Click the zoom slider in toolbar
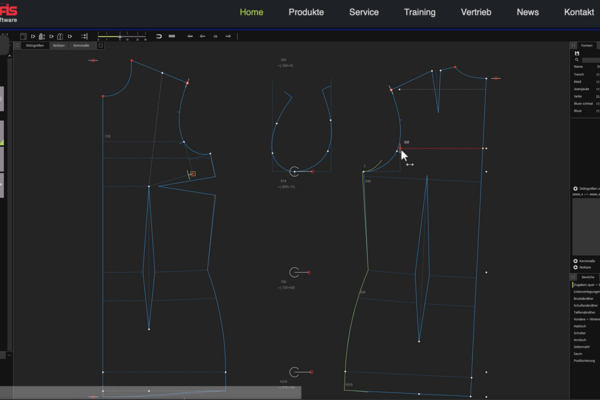Viewport: 600px width, 400px height. pyautogui.click(x=120, y=36)
